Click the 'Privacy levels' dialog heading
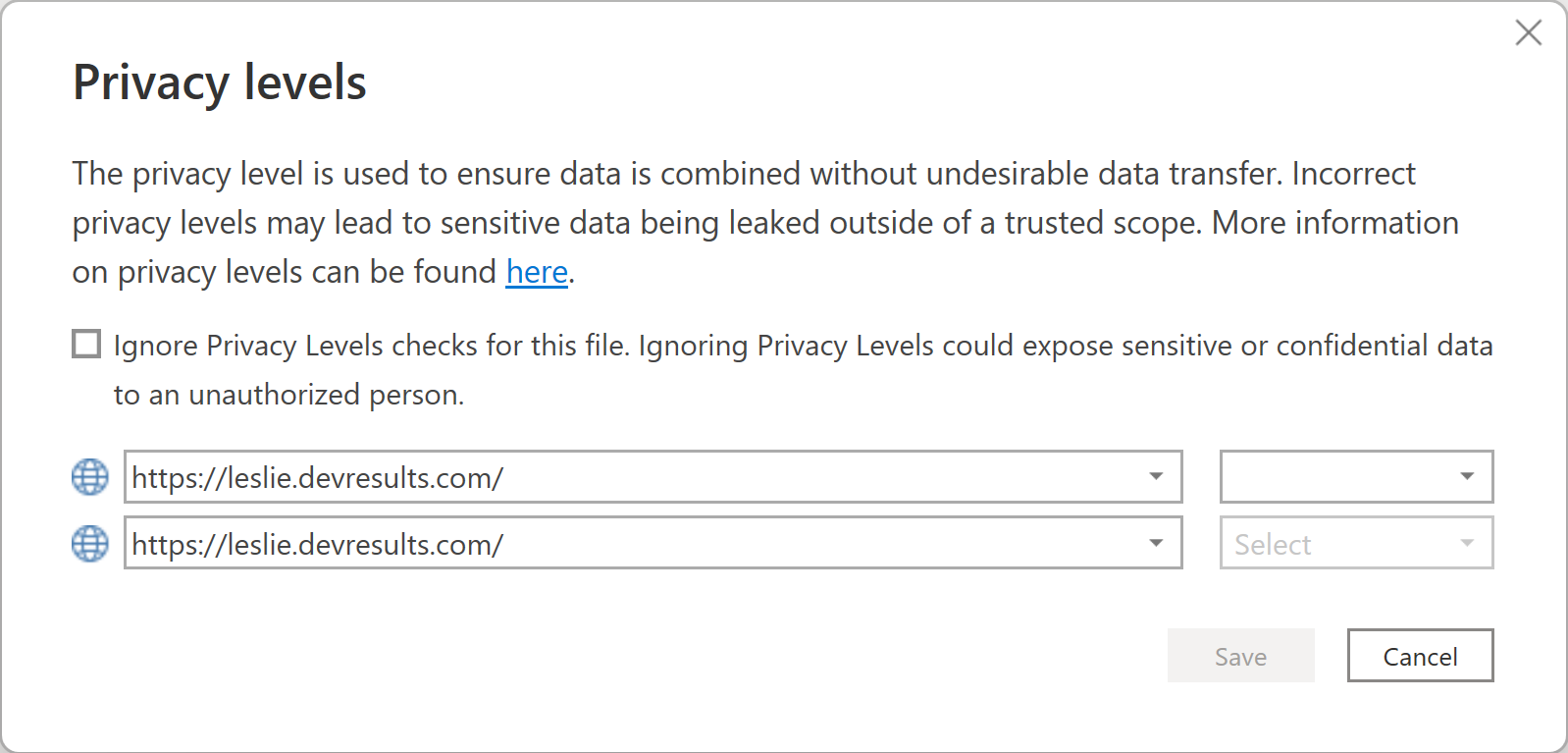Image resolution: width=1568 pixels, height=753 pixels. (220, 82)
